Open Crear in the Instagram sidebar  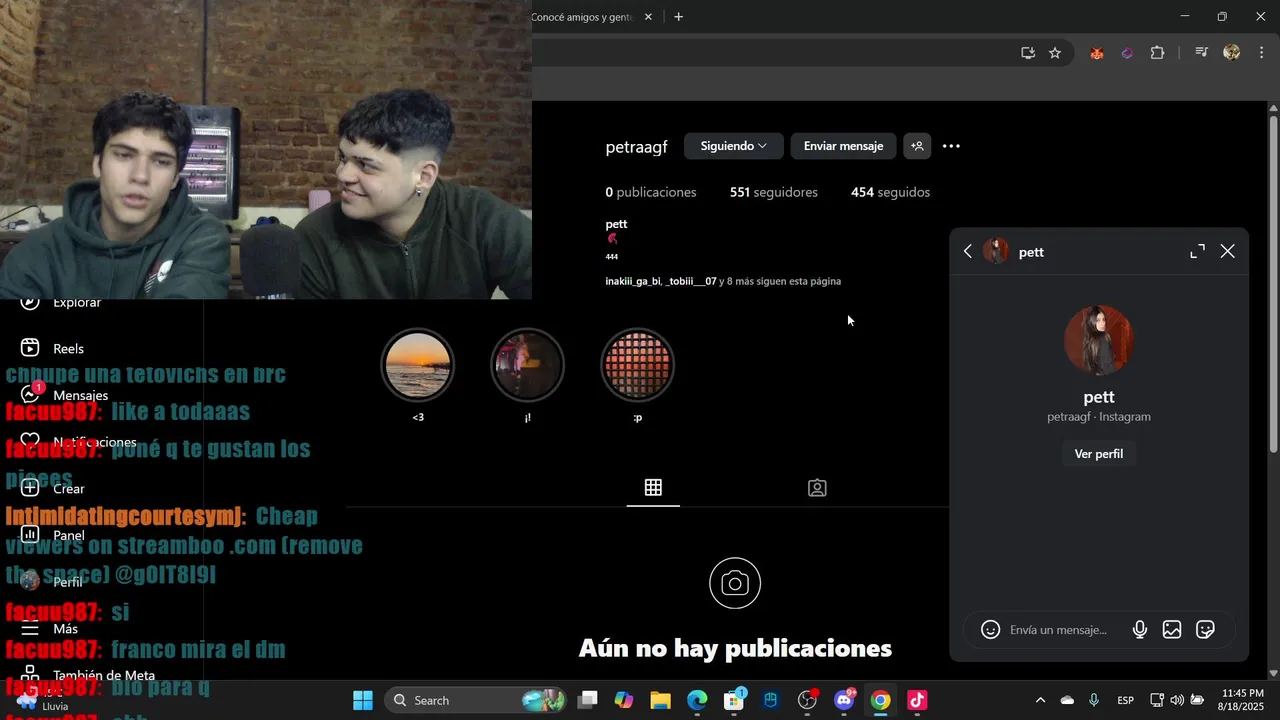click(55, 488)
